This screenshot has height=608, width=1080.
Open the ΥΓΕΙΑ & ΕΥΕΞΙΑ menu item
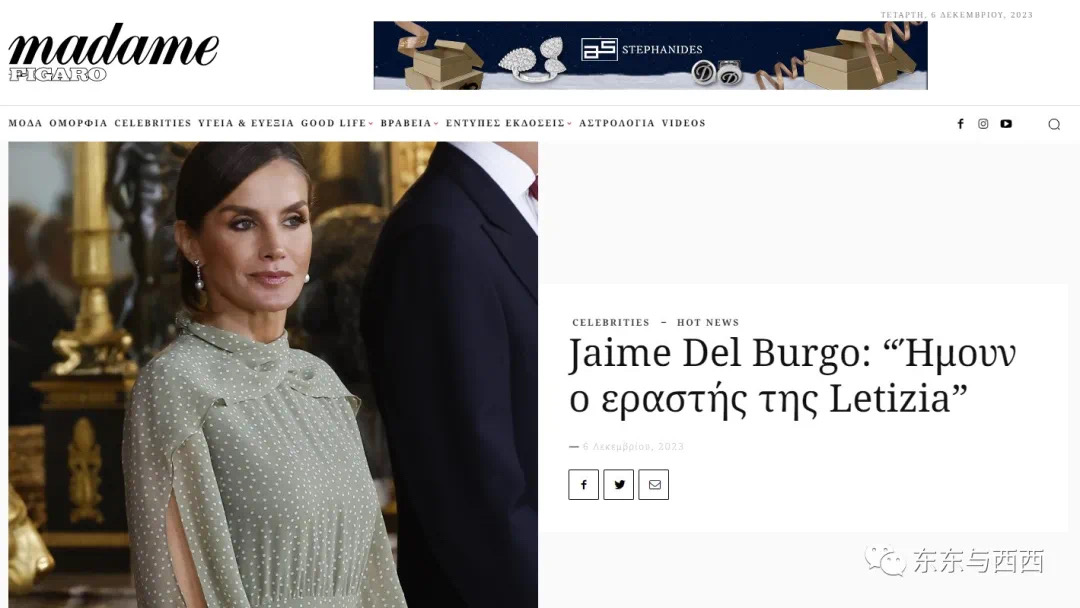(246, 123)
